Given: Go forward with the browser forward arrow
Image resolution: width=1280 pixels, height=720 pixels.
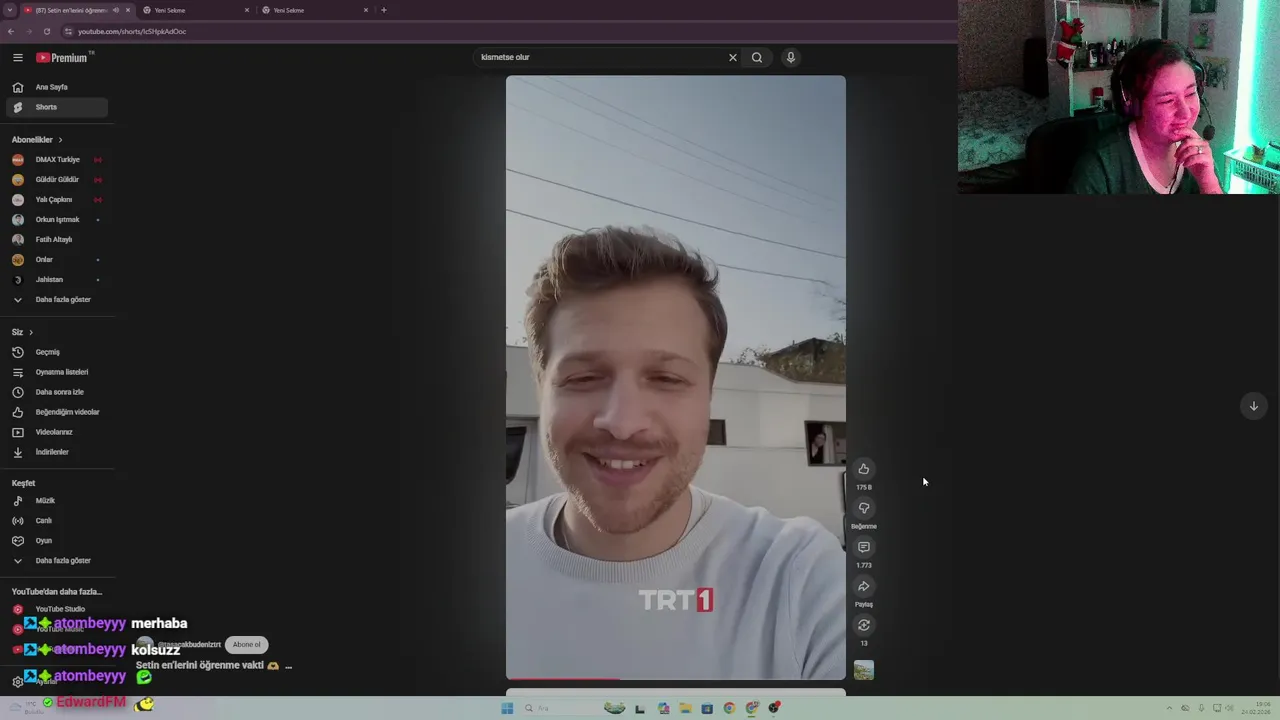Looking at the screenshot, I should [28, 31].
